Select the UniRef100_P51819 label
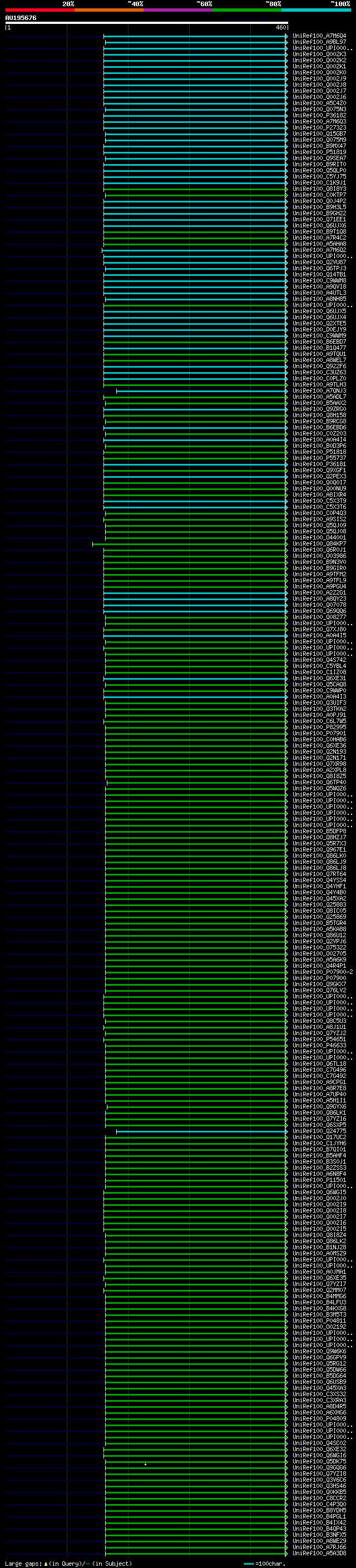Screen dimensions: 356x1568 [x=319, y=152]
